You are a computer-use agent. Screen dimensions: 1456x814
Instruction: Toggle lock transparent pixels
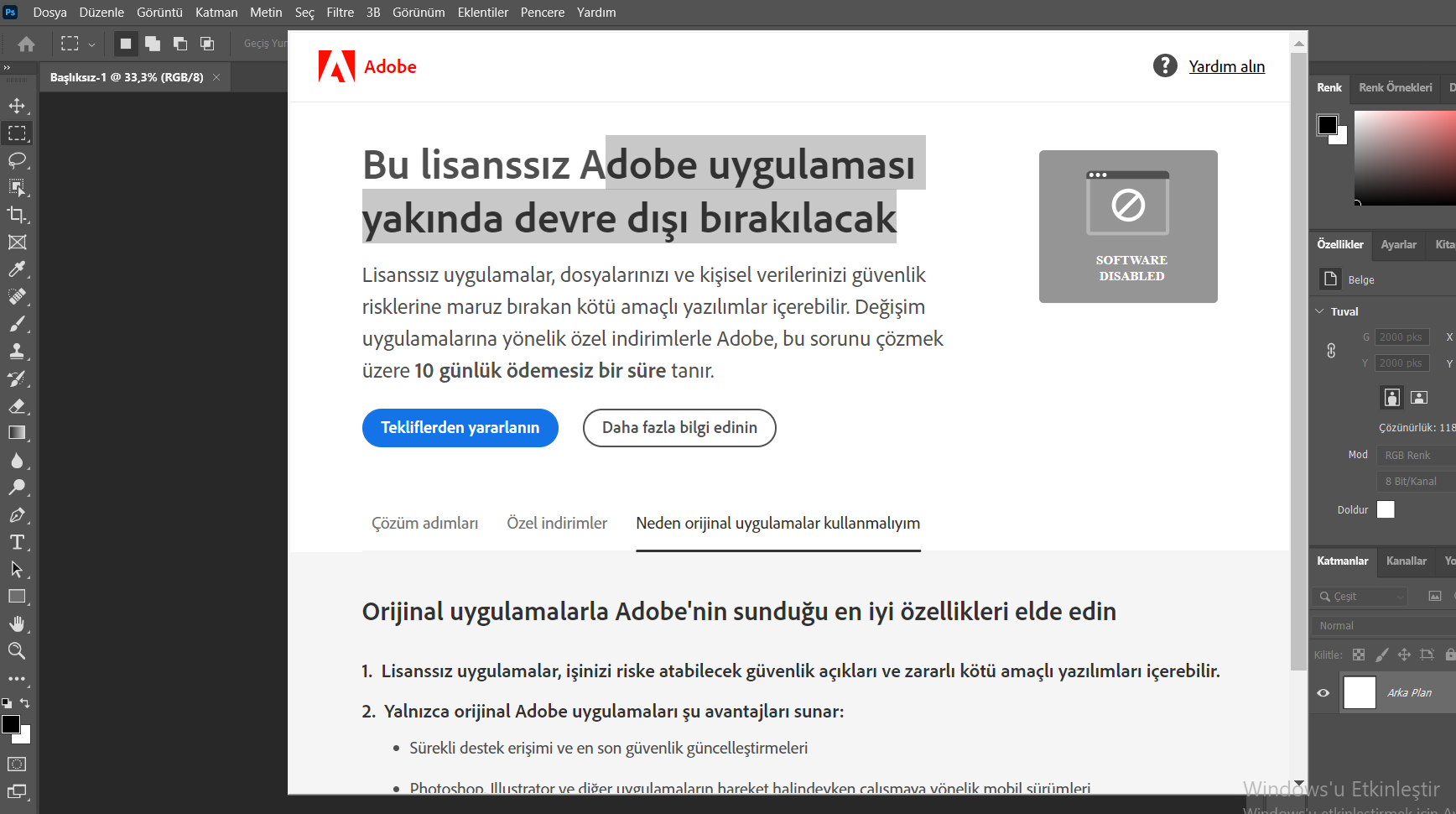[x=1359, y=655]
